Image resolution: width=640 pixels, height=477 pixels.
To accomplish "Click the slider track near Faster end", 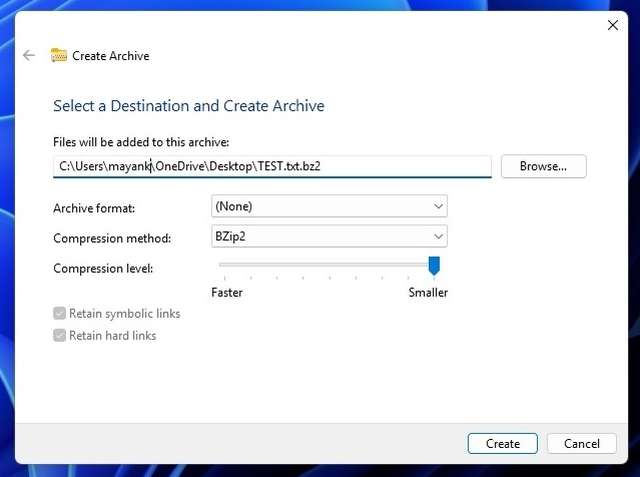I will (230, 265).
